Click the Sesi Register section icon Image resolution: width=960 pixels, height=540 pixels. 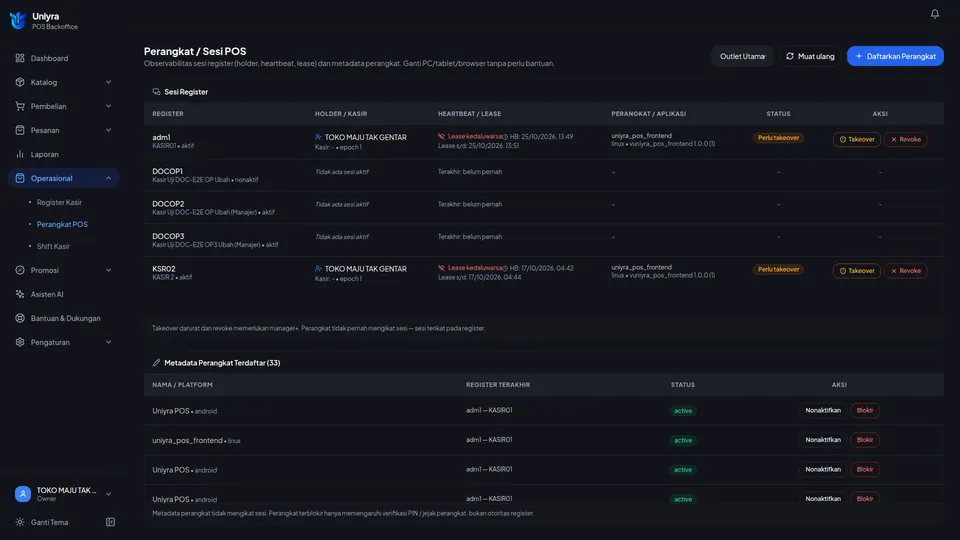(156, 92)
